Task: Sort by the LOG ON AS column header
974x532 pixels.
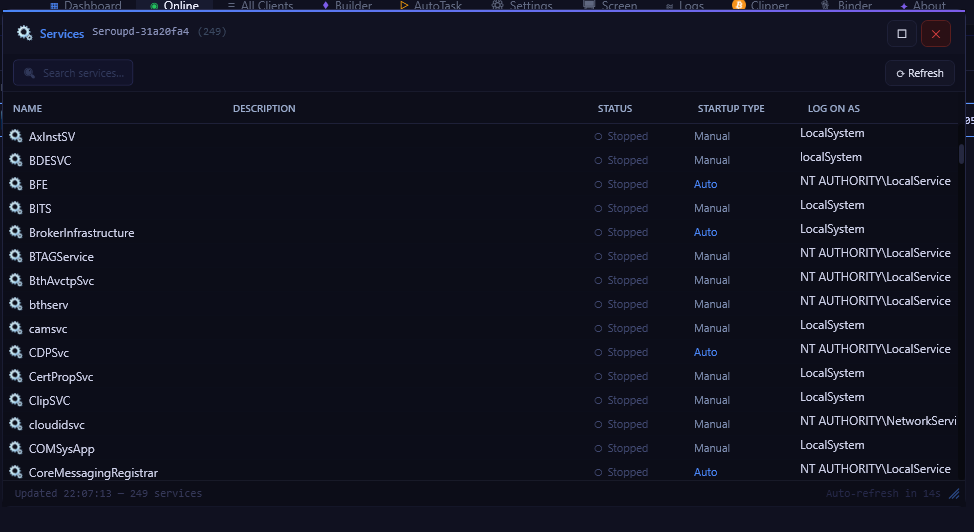Action: pyautogui.click(x=834, y=108)
